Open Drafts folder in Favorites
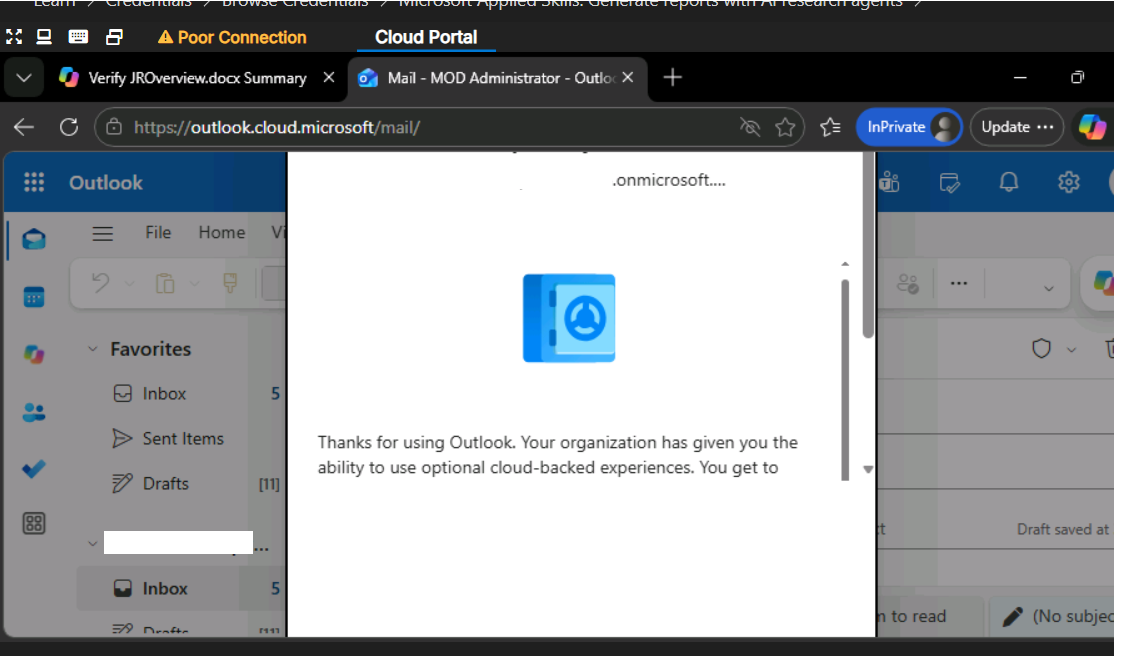 pyautogui.click(x=165, y=483)
